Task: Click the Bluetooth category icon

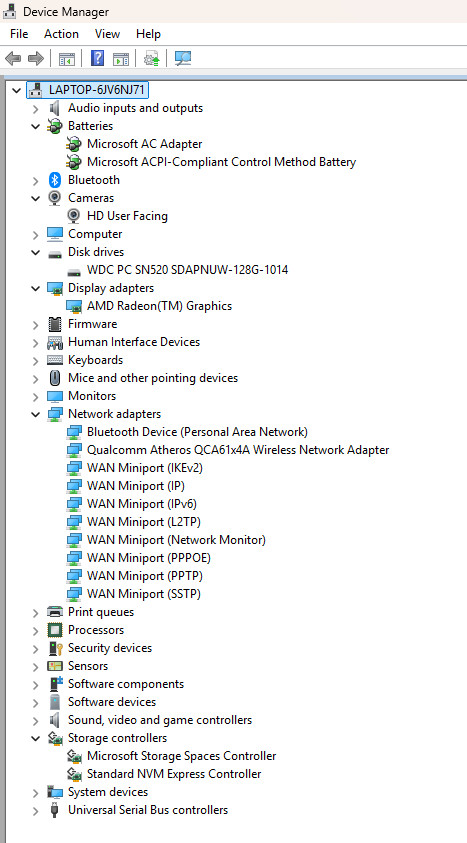Action: point(55,180)
